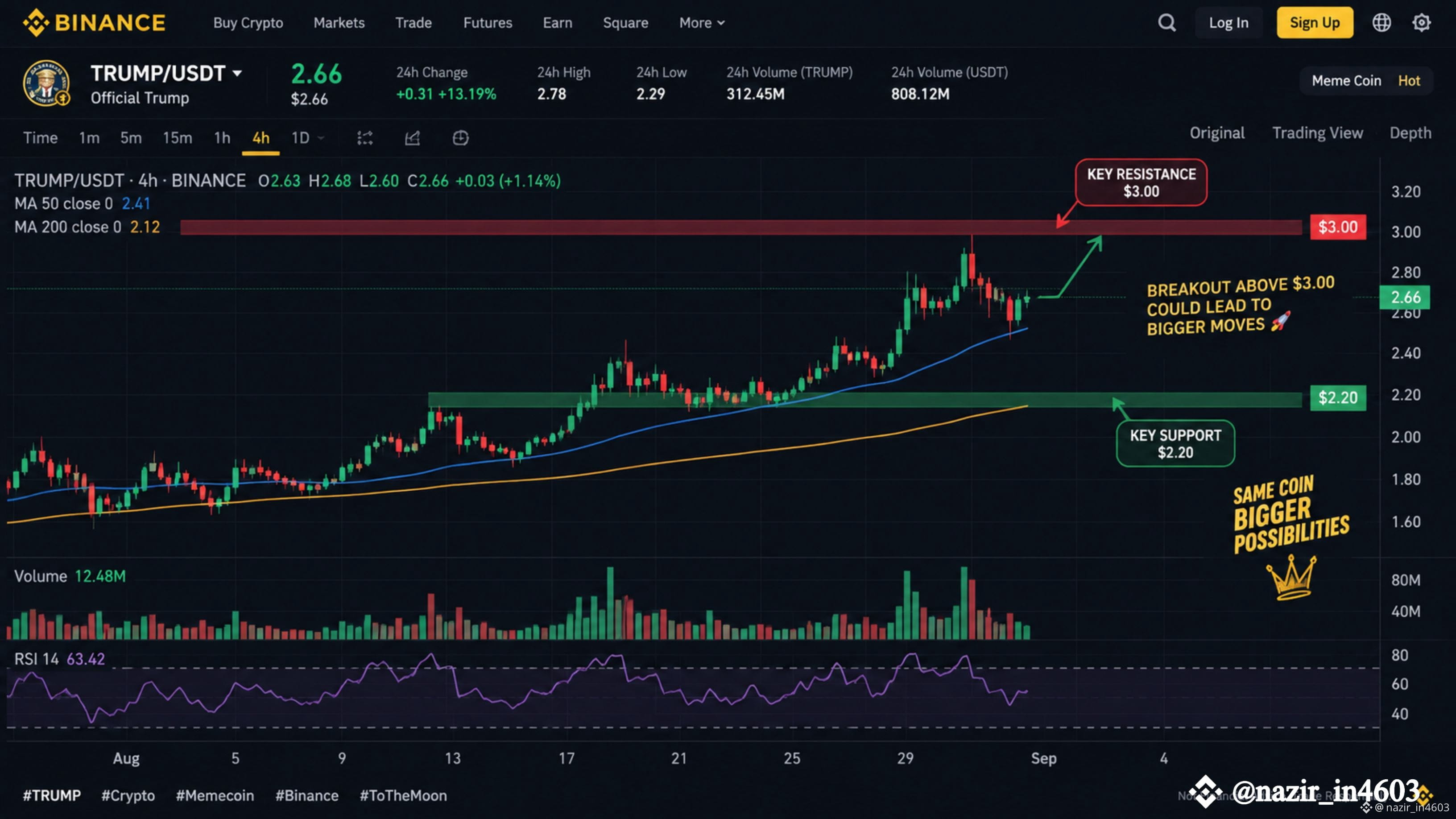Select the Time chart interval

point(40,138)
